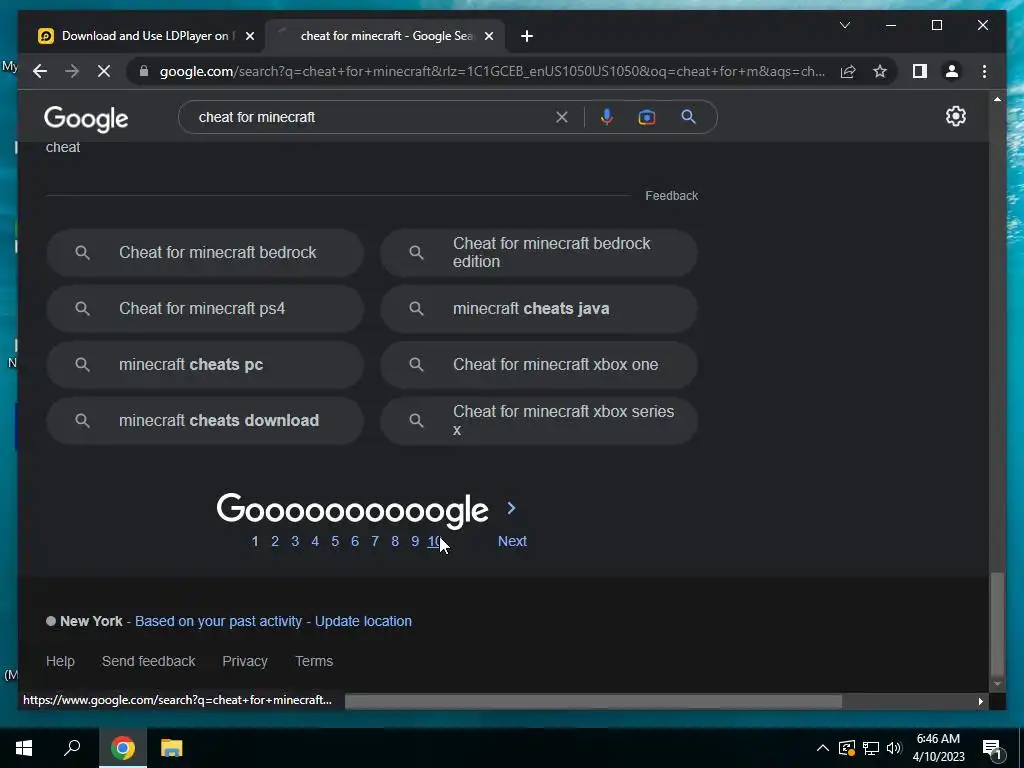Go back to the previous page
The height and width of the screenshot is (768, 1024).
pyautogui.click(x=40, y=71)
